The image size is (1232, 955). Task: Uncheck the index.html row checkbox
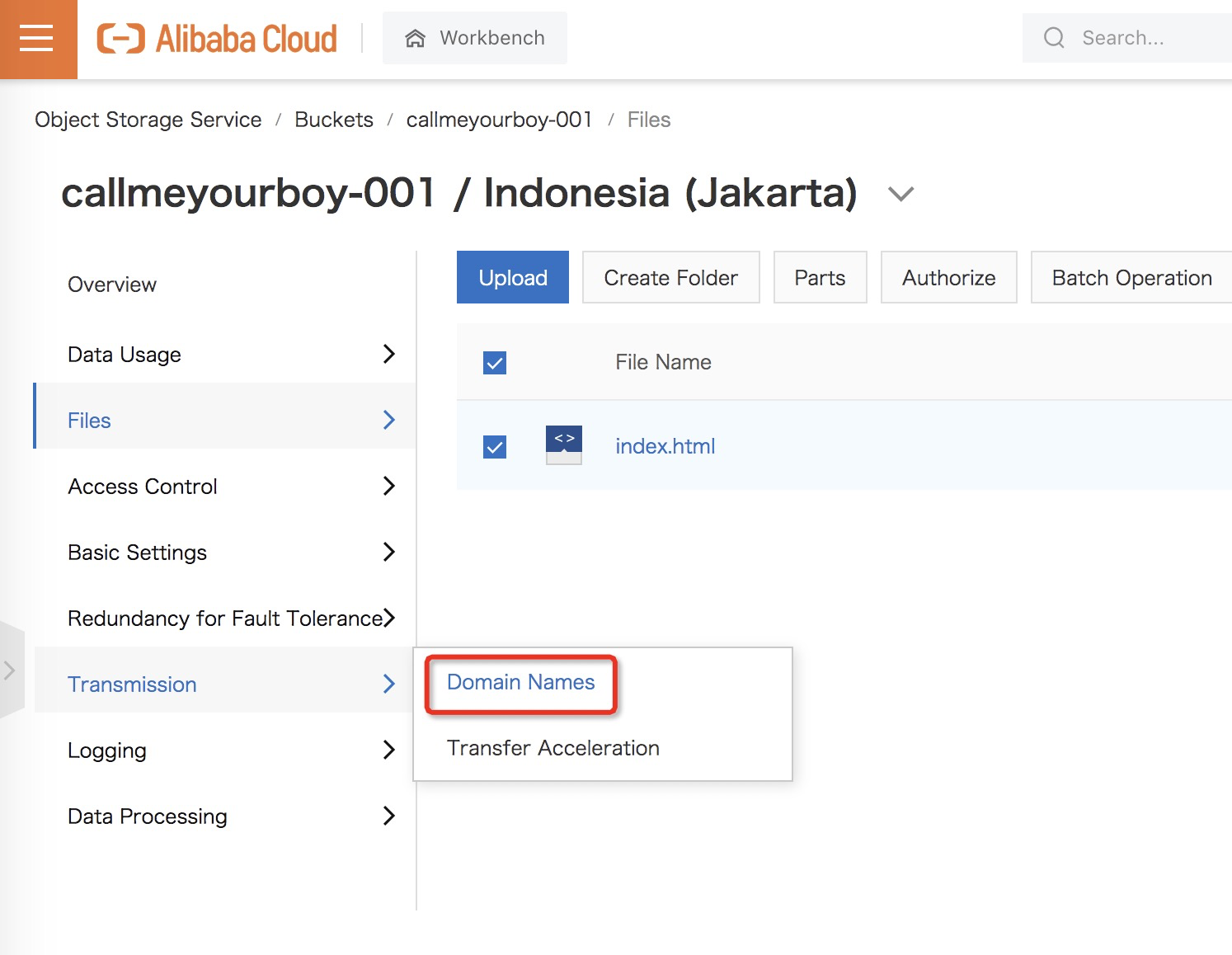(x=495, y=447)
